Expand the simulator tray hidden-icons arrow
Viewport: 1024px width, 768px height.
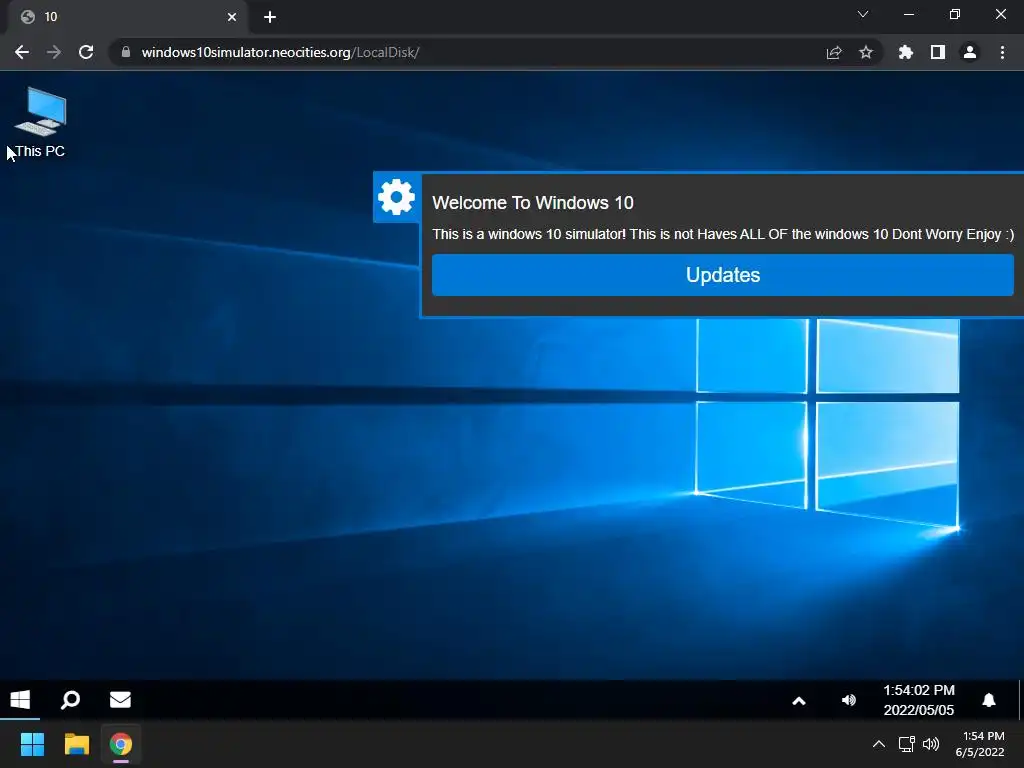[x=799, y=701]
